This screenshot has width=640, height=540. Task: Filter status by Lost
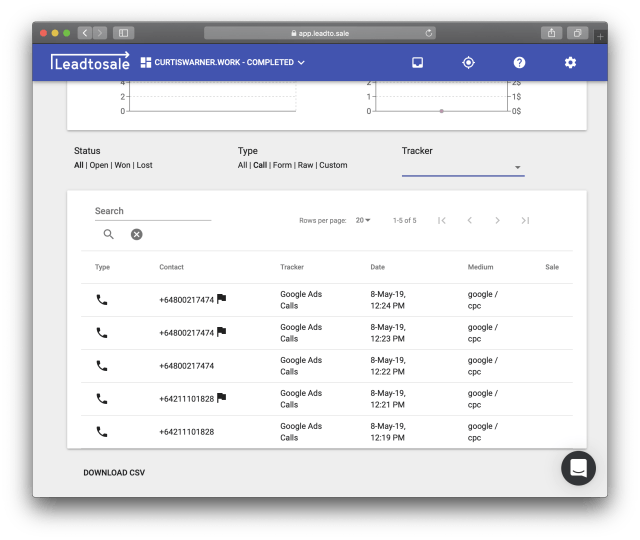point(144,165)
